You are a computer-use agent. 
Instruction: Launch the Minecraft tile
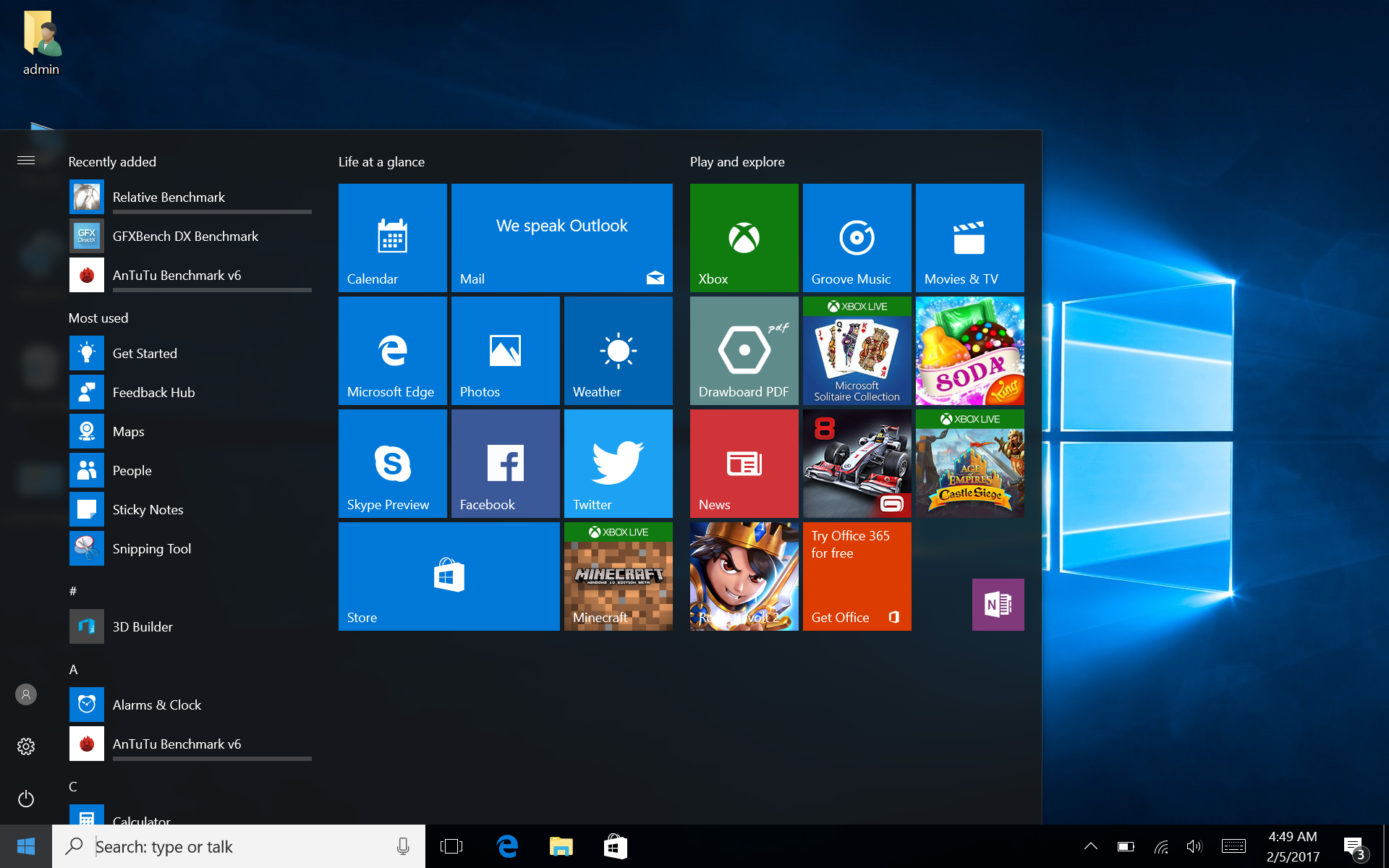coord(619,576)
